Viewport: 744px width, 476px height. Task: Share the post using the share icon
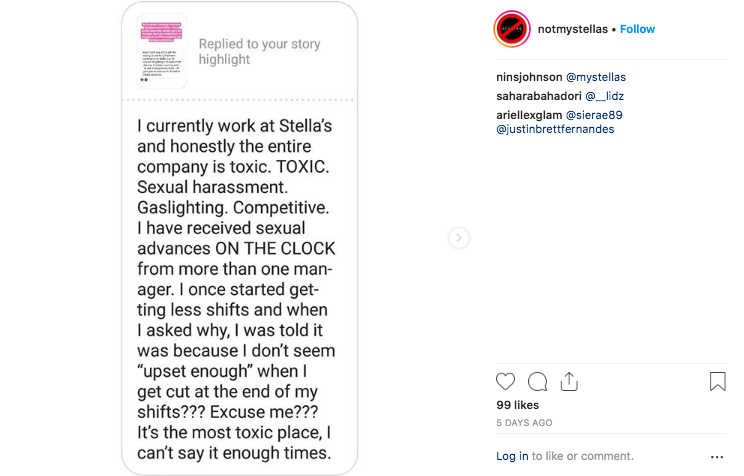pyautogui.click(x=569, y=382)
